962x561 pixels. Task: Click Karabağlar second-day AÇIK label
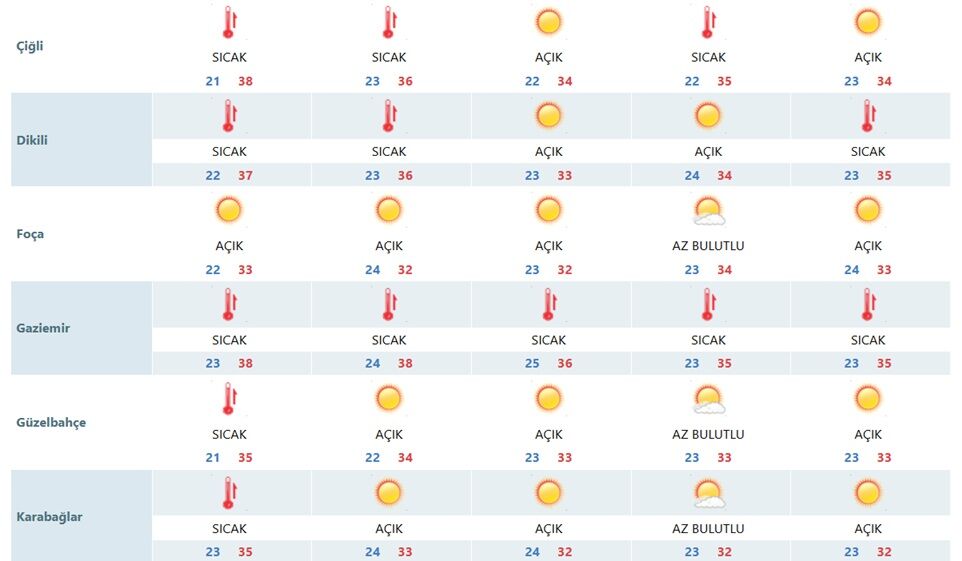point(389,528)
